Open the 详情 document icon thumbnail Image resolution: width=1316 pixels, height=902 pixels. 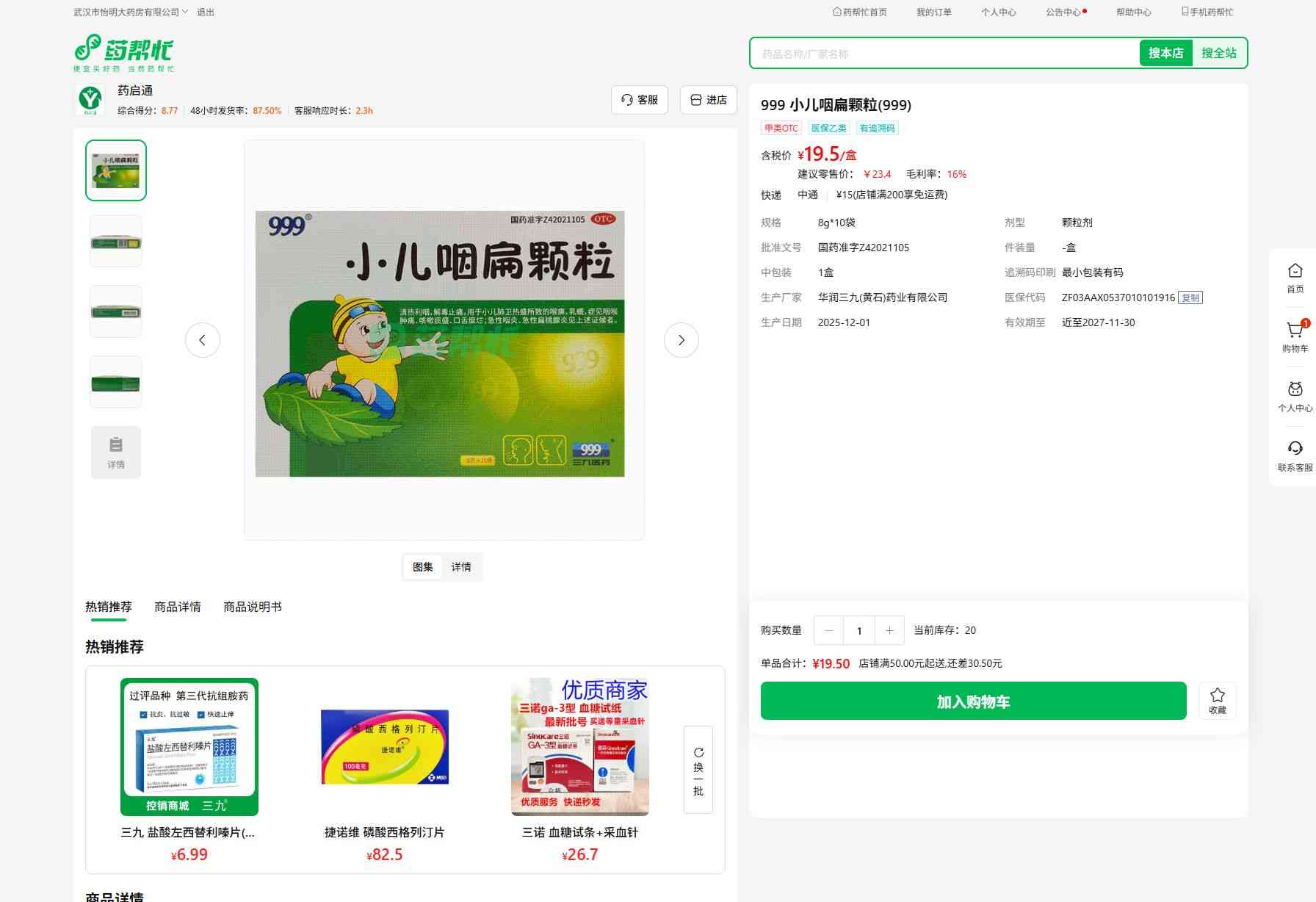point(116,452)
